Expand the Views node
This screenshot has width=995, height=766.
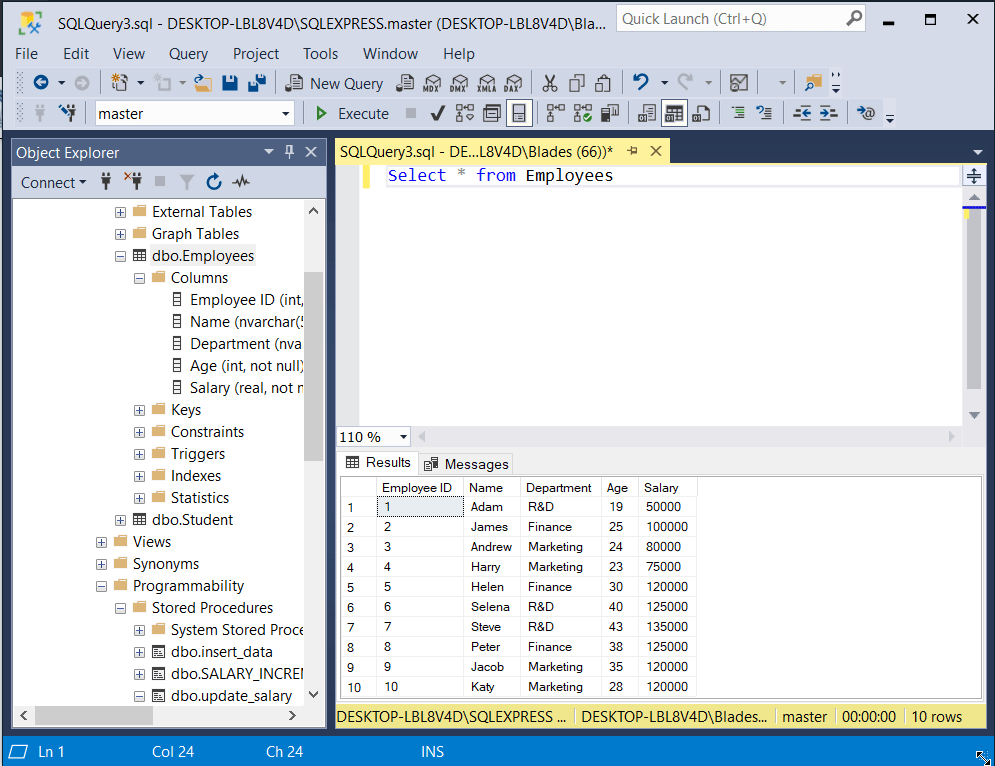coord(101,541)
